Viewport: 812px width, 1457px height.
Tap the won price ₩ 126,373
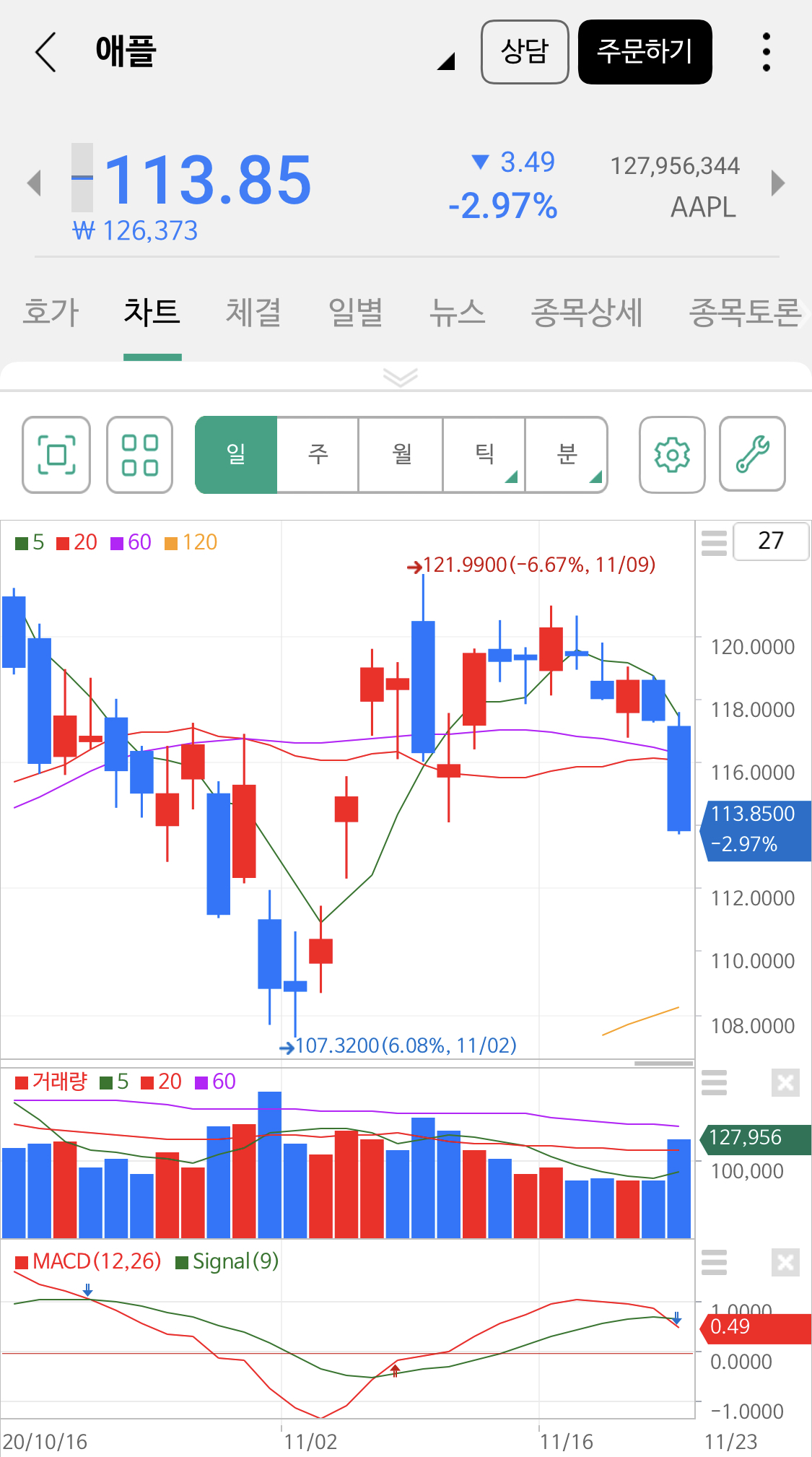tap(135, 231)
